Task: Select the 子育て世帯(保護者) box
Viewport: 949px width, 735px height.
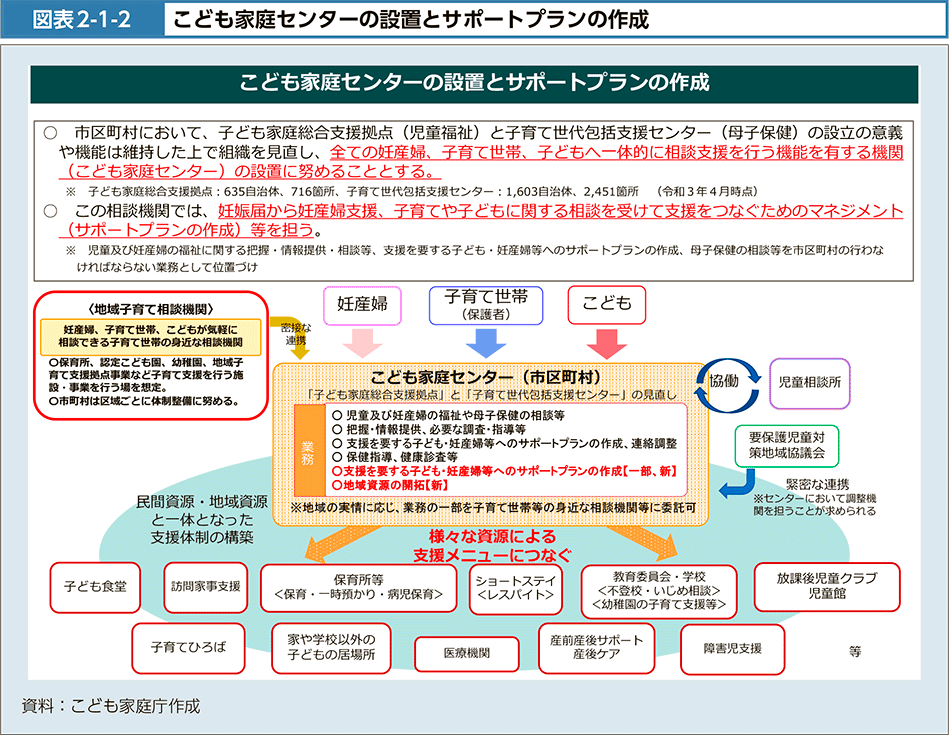Action: click(x=485, y=305)
